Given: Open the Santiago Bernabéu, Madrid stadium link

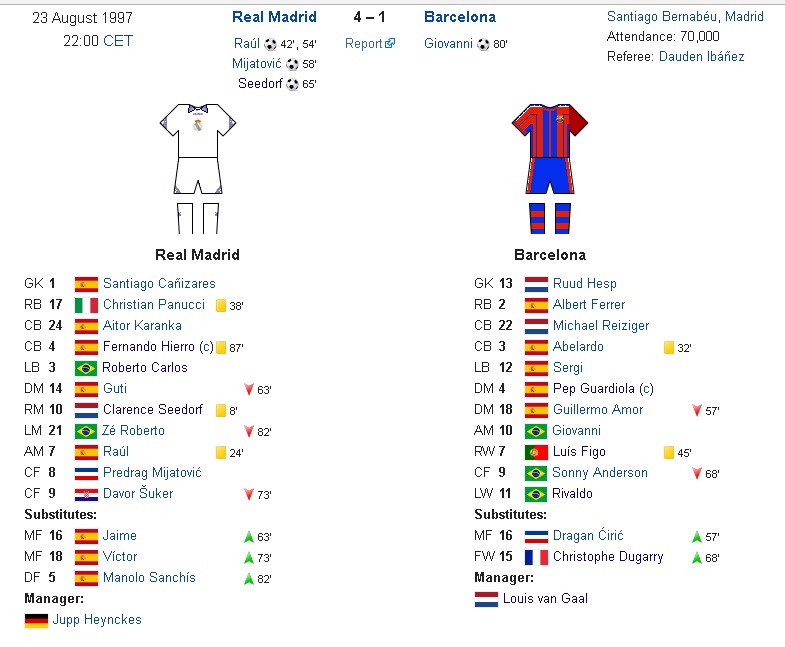Looking at the screenshot, I should (x=685, y=16).
